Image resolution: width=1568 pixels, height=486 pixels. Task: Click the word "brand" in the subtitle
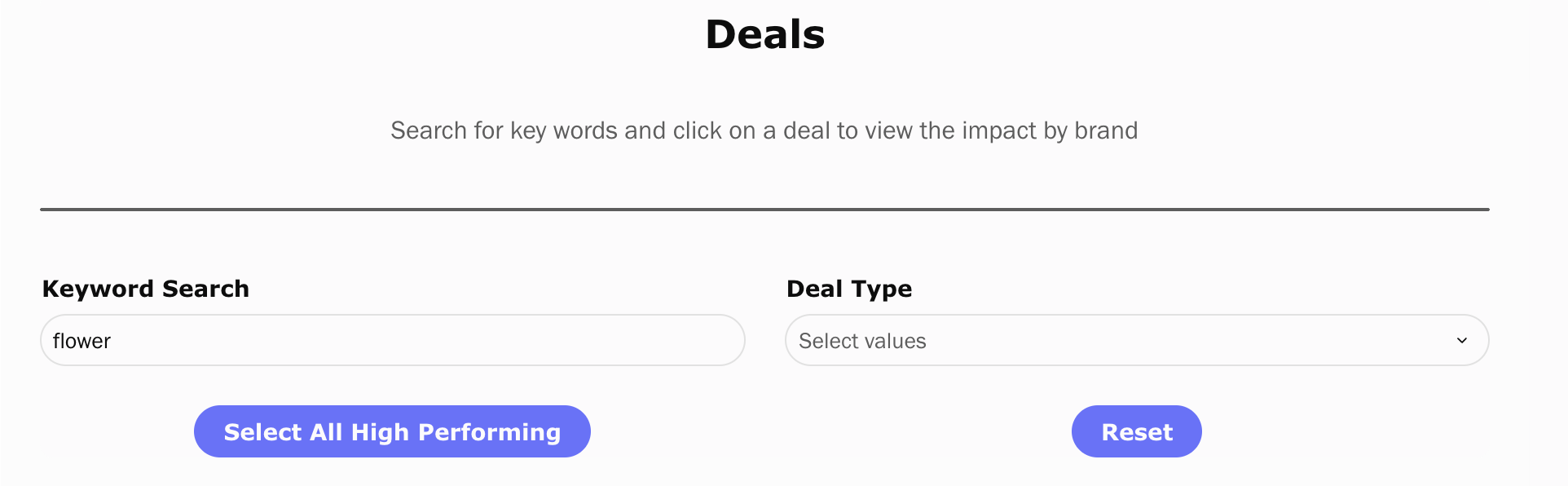tap(1105, 130)
